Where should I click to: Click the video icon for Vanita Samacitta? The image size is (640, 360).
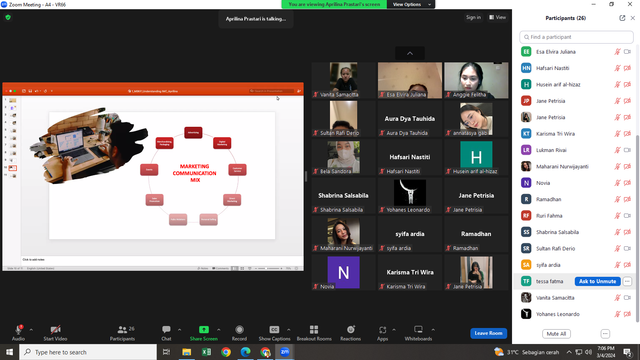coord(627,298)
